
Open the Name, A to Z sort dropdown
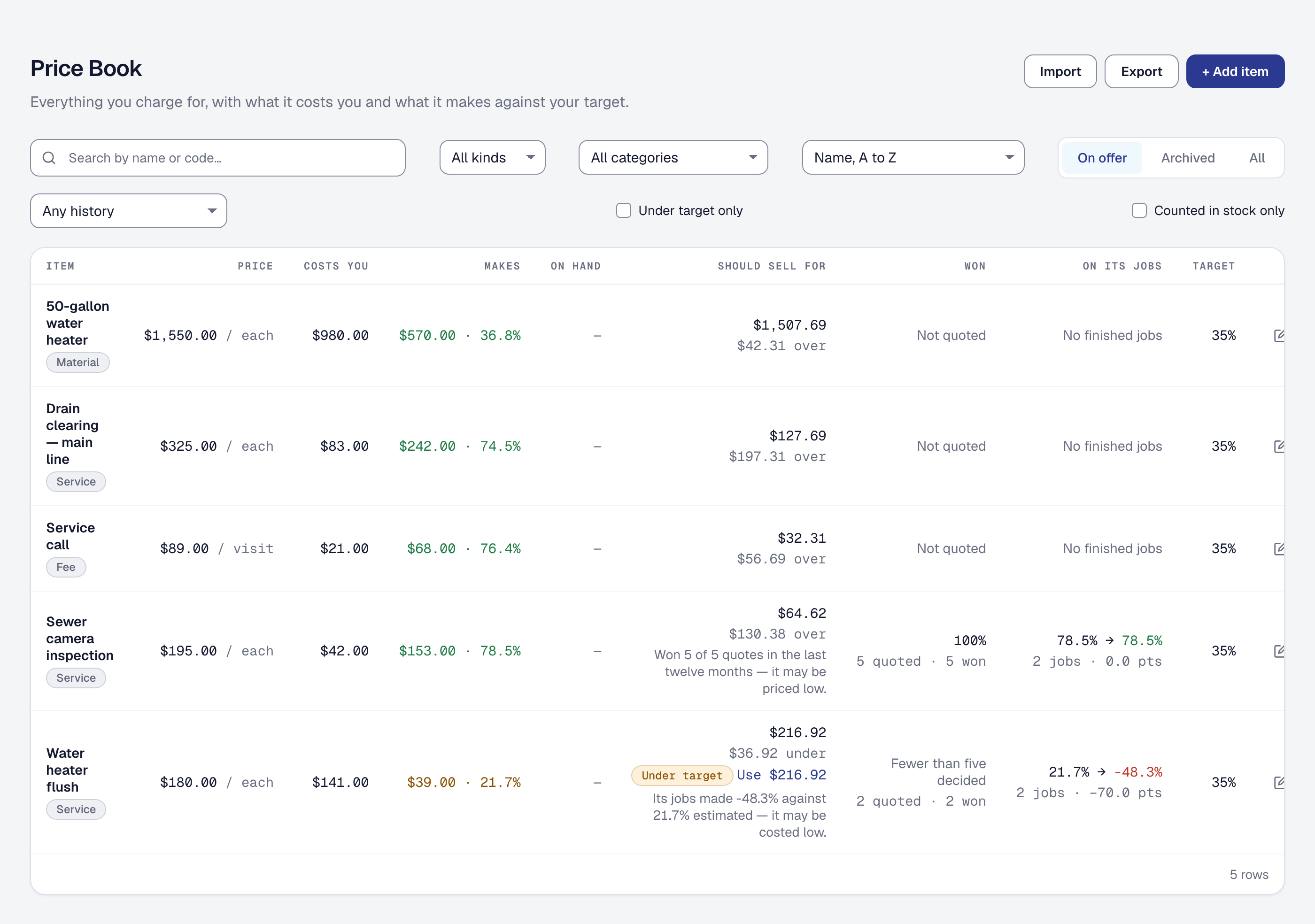point(913,157)
